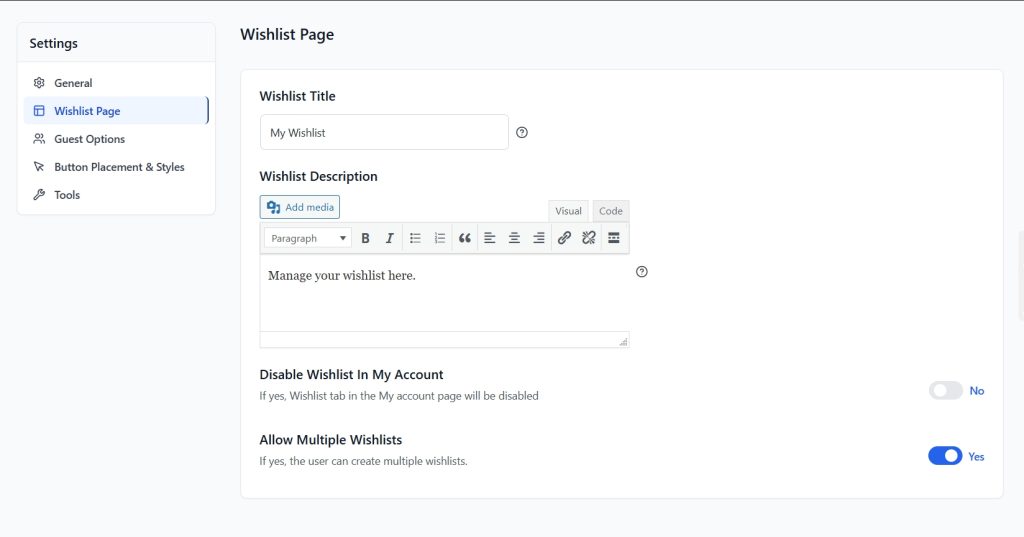
Task: Insert a bulleted list
Action: 415,238
